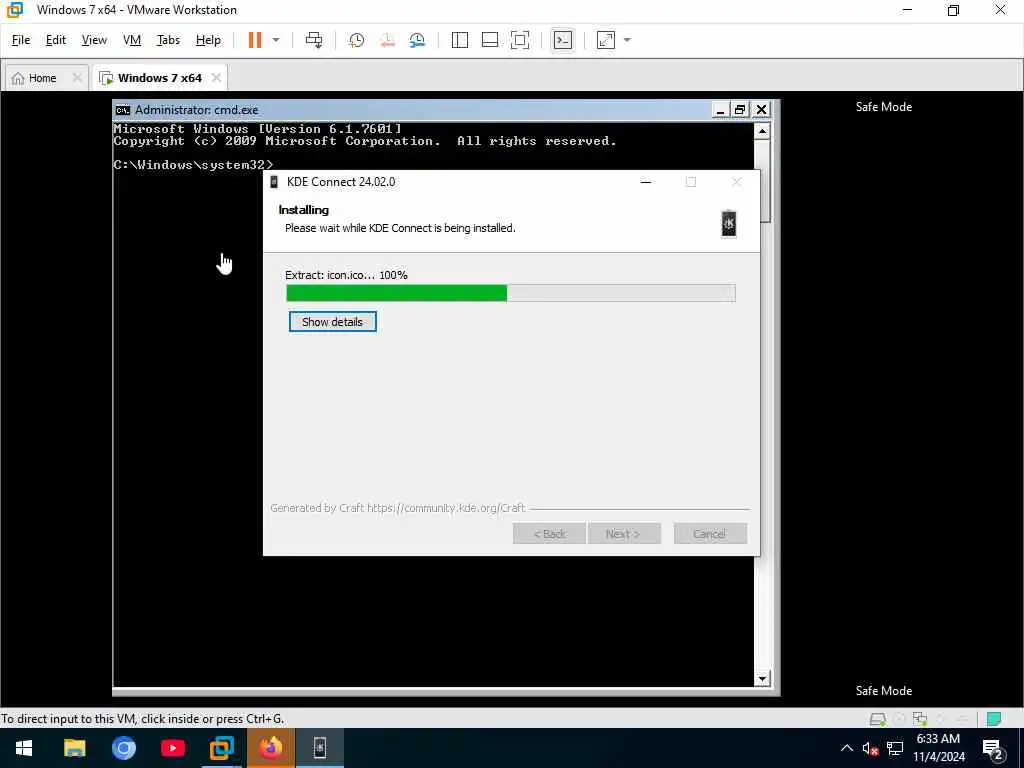Open the VM menu

[x=132, y=40]
